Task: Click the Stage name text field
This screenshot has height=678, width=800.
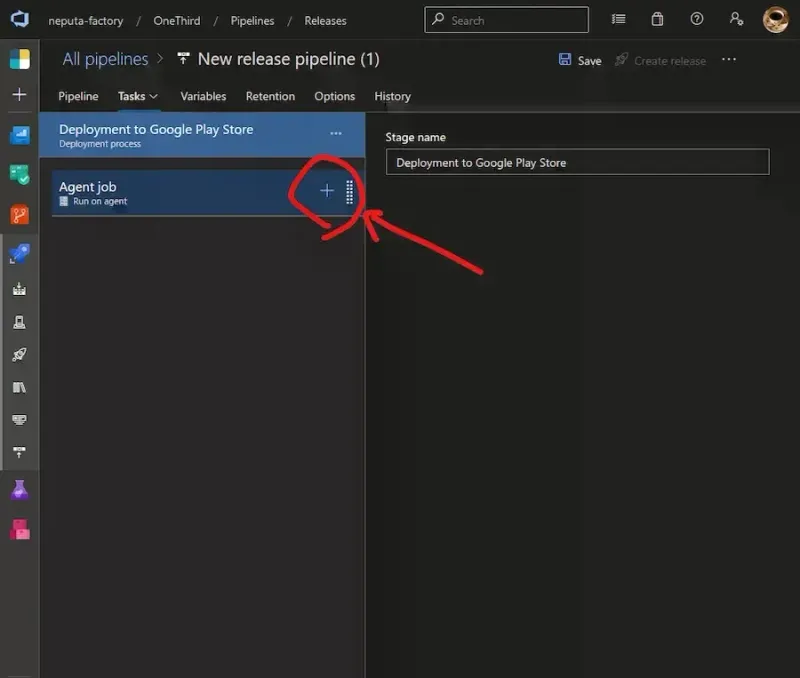Action: (577, 162)
